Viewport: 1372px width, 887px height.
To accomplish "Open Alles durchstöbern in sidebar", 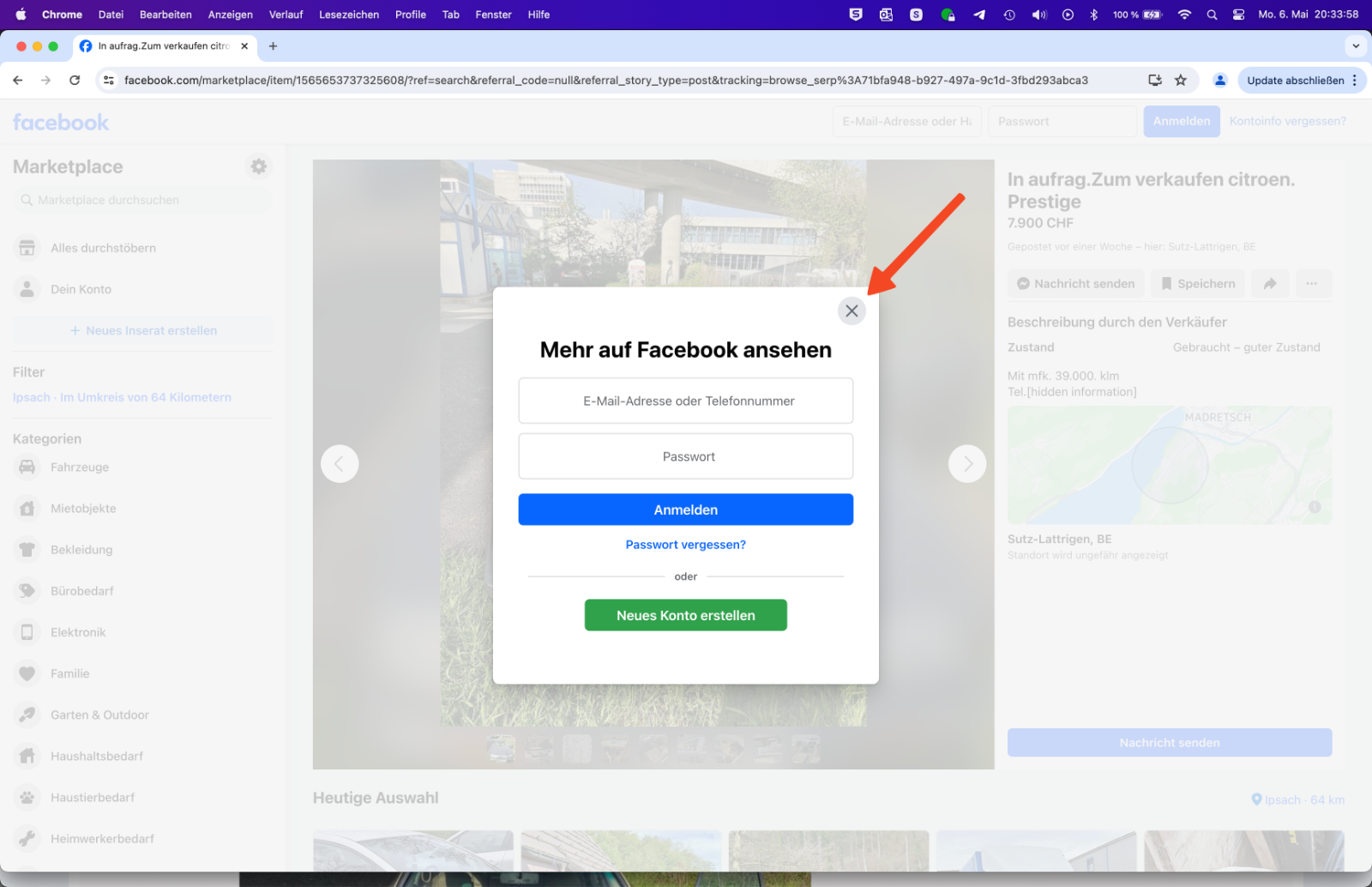I will coord(142,248).
